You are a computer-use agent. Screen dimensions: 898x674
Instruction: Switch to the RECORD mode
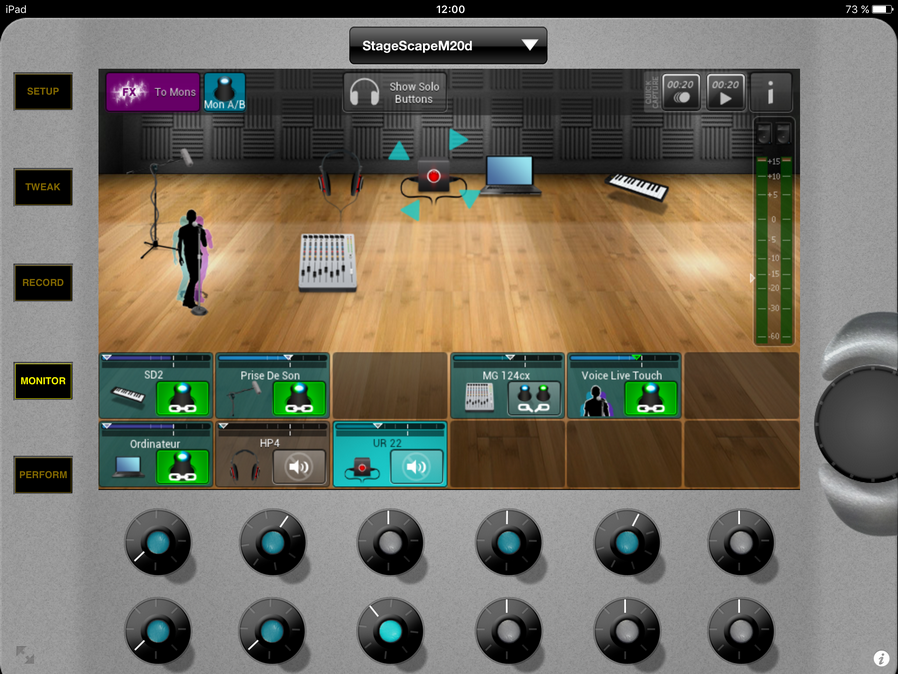tap(43, 283)
